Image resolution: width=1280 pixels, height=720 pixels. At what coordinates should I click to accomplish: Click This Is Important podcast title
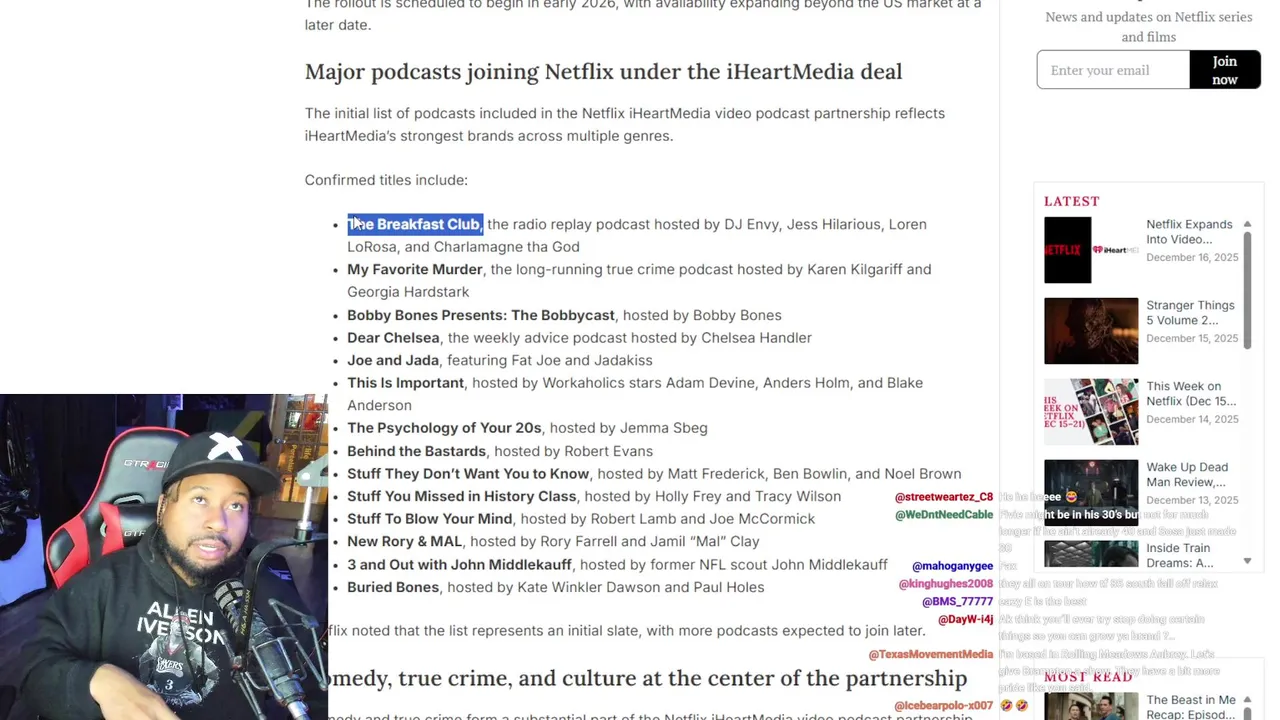(x=405, y=383)
